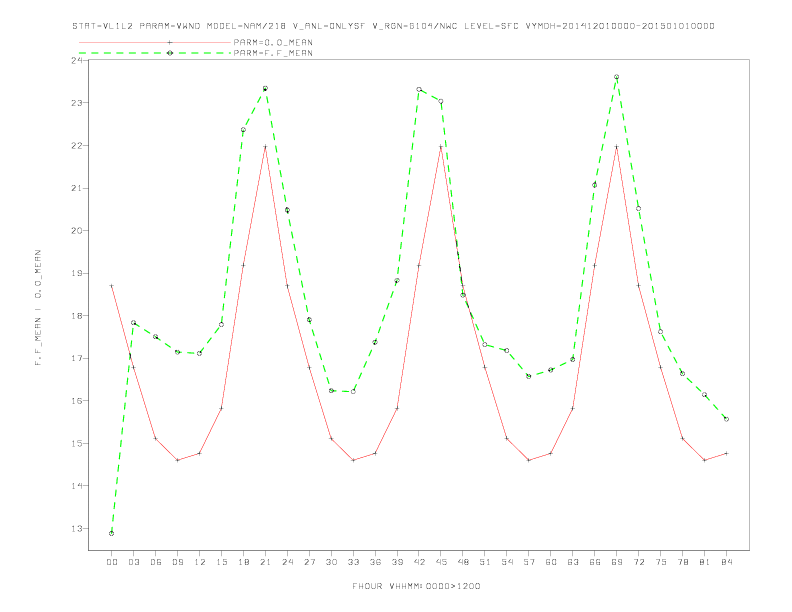Image resolution: width=792 pixels, height=612 pixels.
Task: Click y-axis tick label 19
Action: (x=77, y=273)
